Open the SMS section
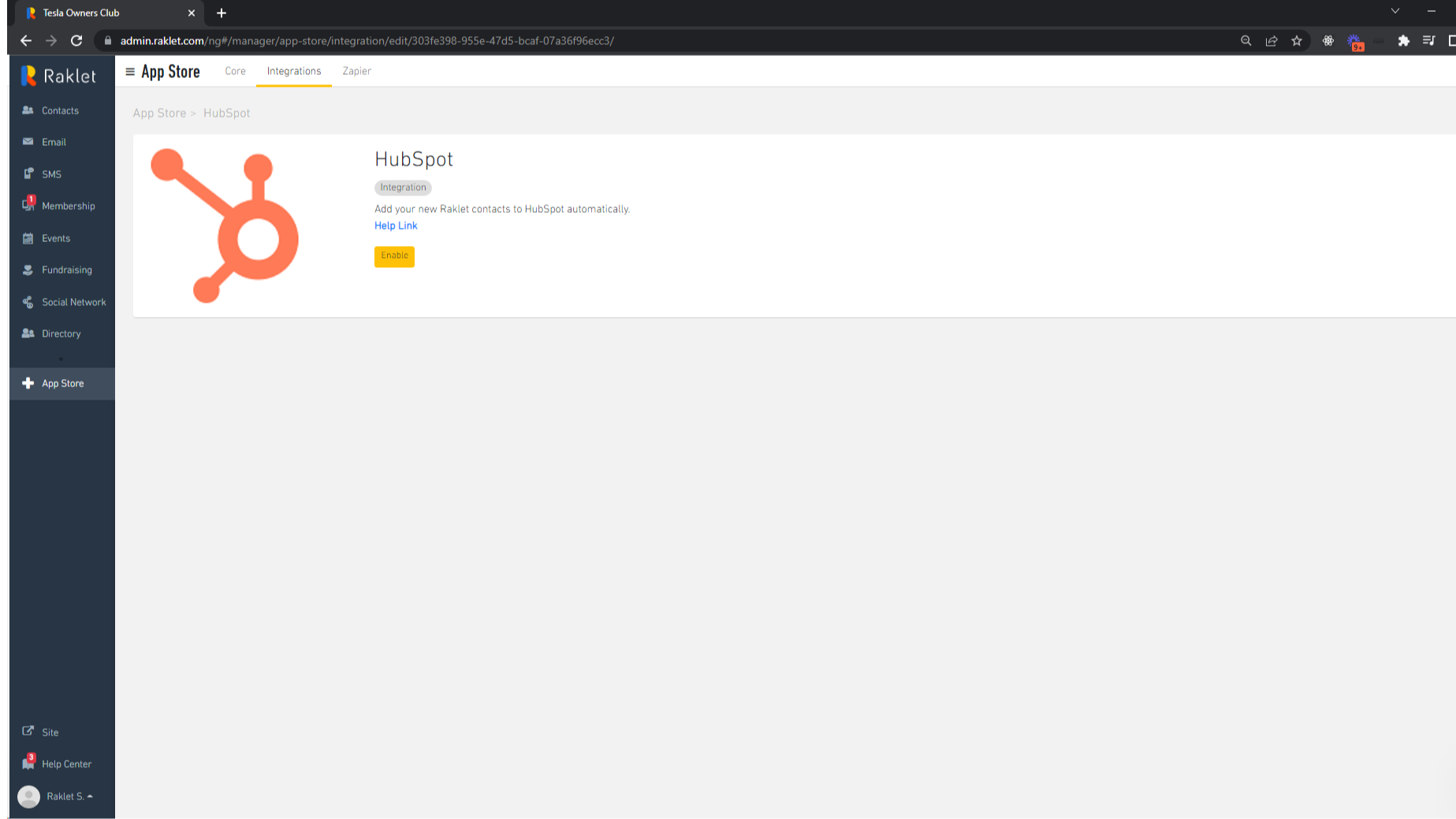This screenshot has width=1456, height=819. tap(50, 173)
